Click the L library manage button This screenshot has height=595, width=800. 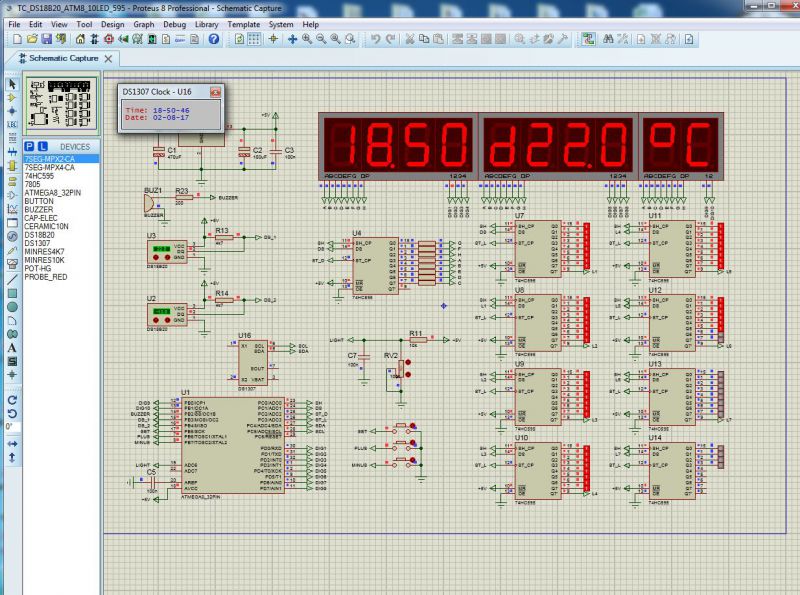tap(42, 146)
